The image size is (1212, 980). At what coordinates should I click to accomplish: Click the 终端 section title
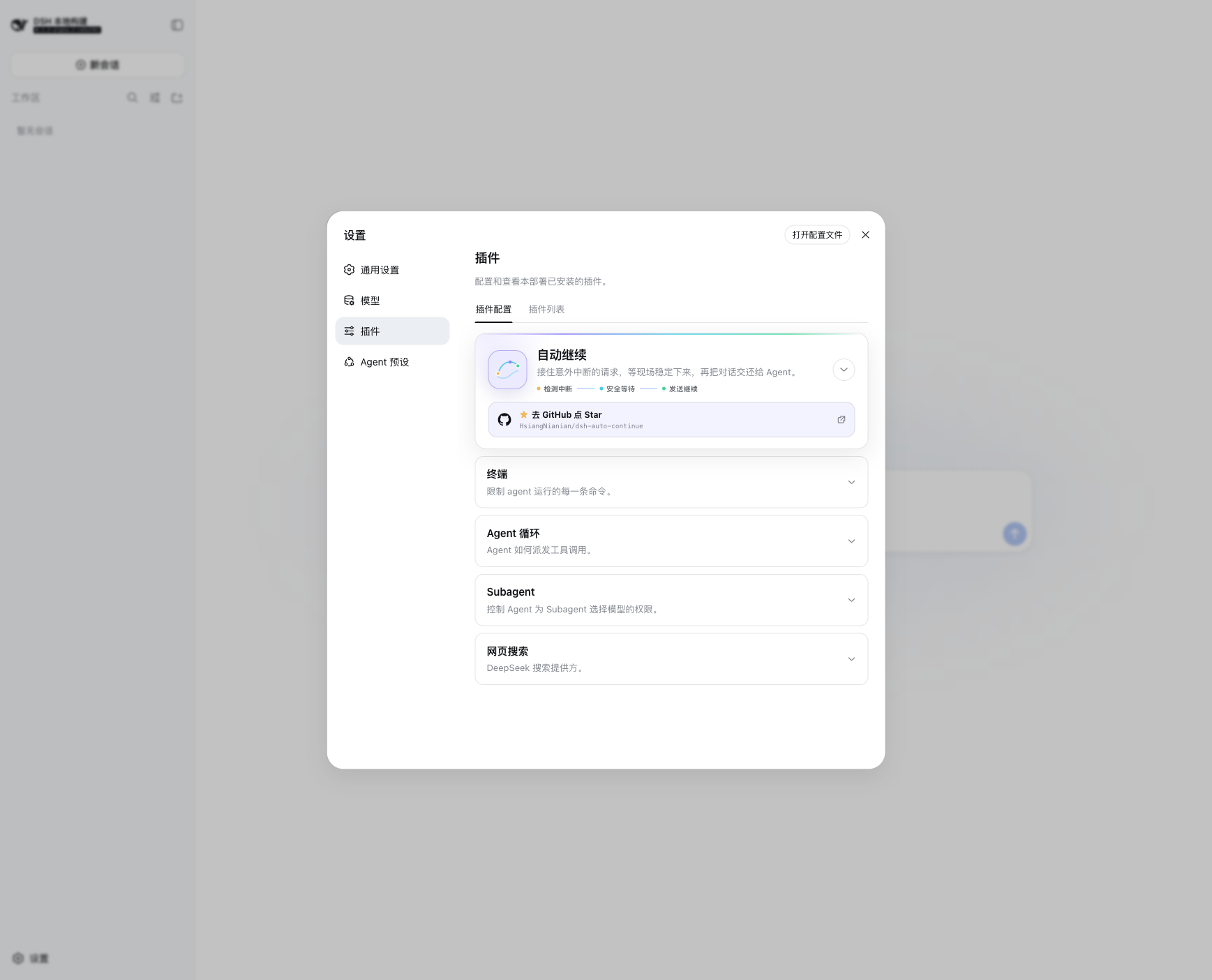497,474
